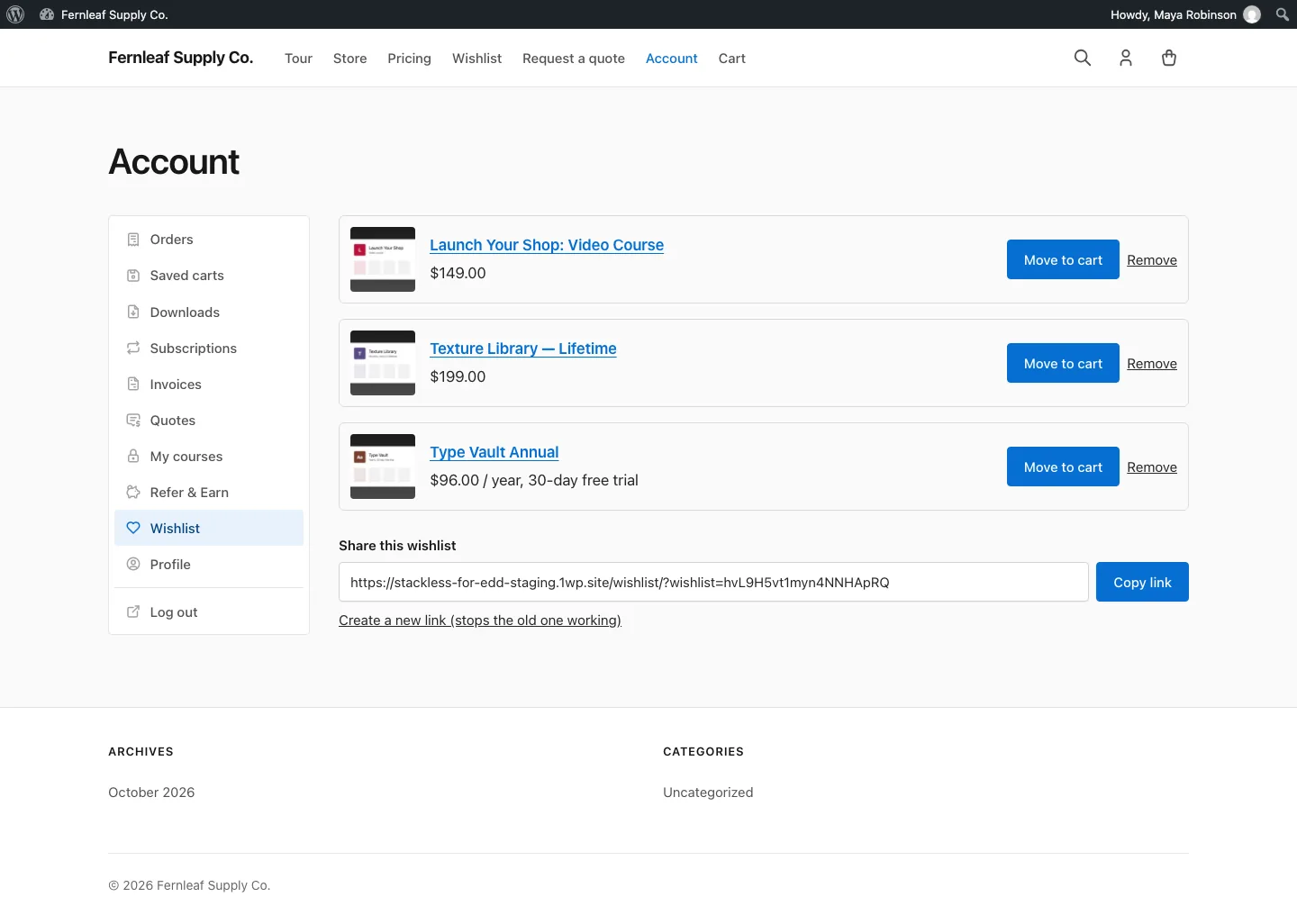This screenshot has height=924, width=1297.
Task: Open the Uncategorized category link
Action: pos(708,793)
